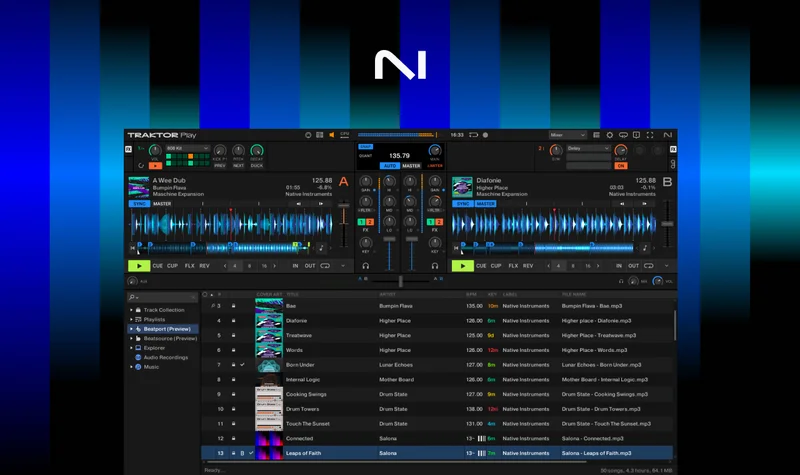Turn off the Delay effect ON button

620,166
